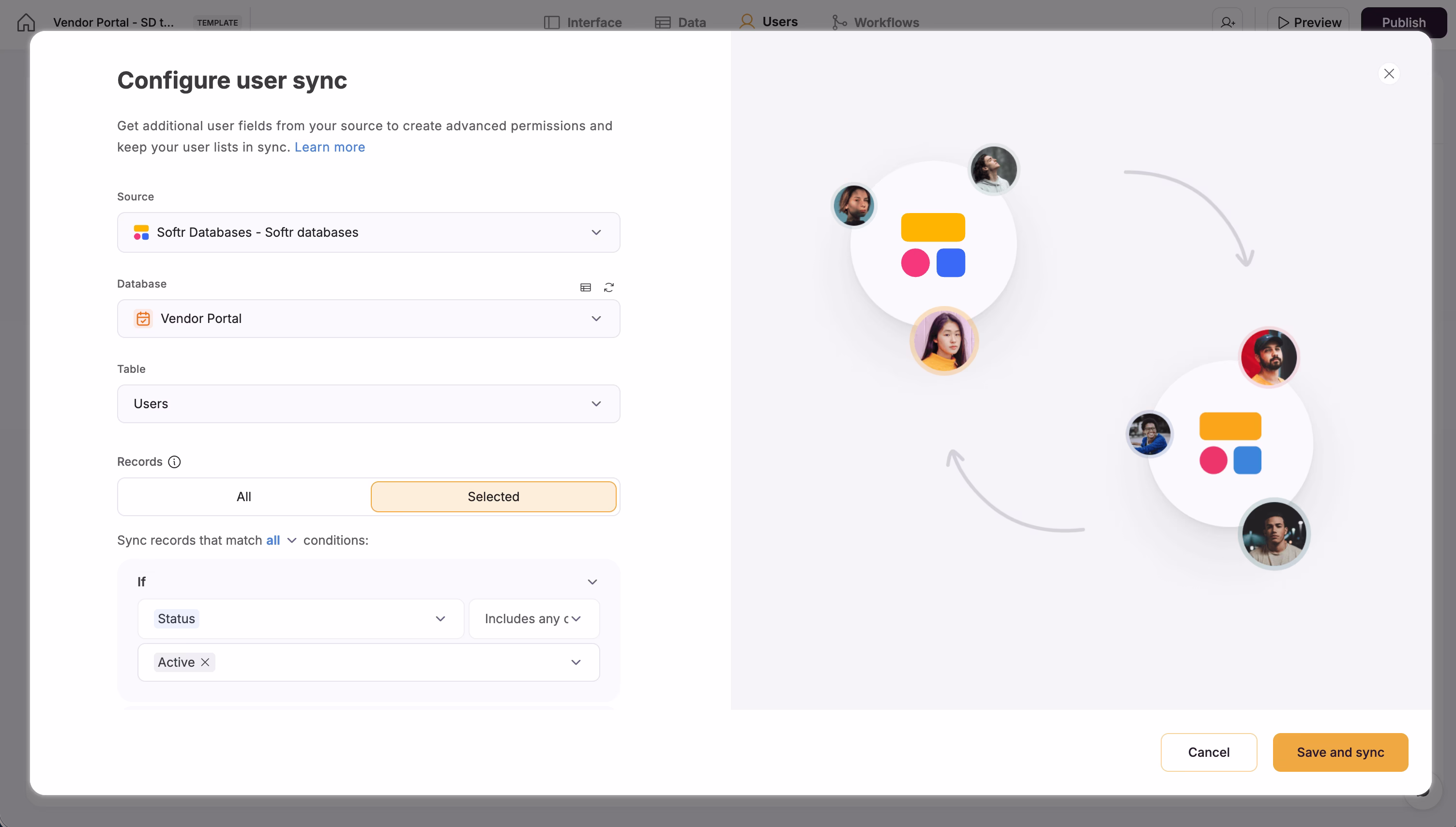Collapse the If condition section

tap(592, 581)
